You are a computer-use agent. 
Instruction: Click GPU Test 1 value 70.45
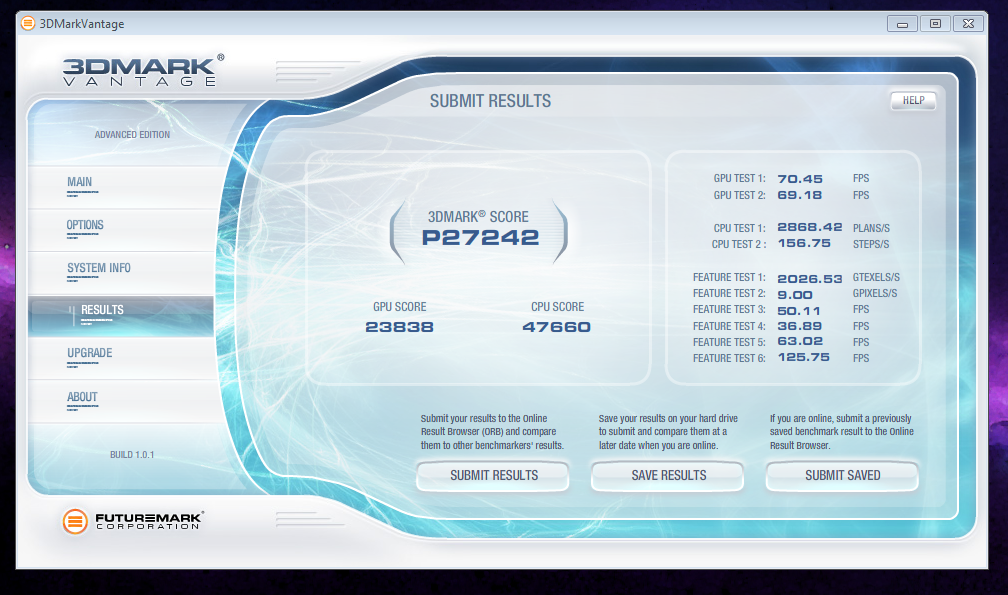pos(800,179)
